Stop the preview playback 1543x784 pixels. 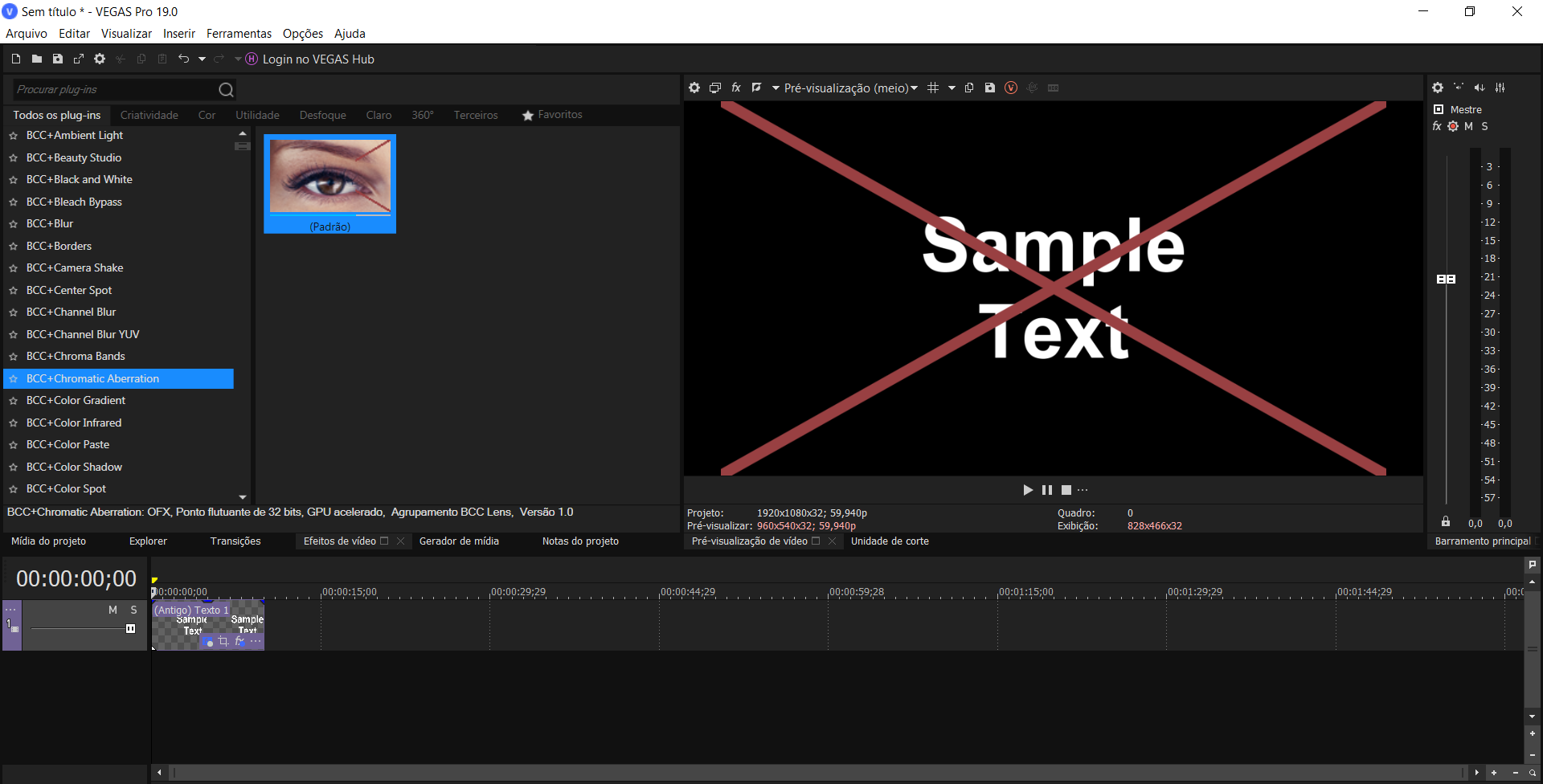[1066, 490]
